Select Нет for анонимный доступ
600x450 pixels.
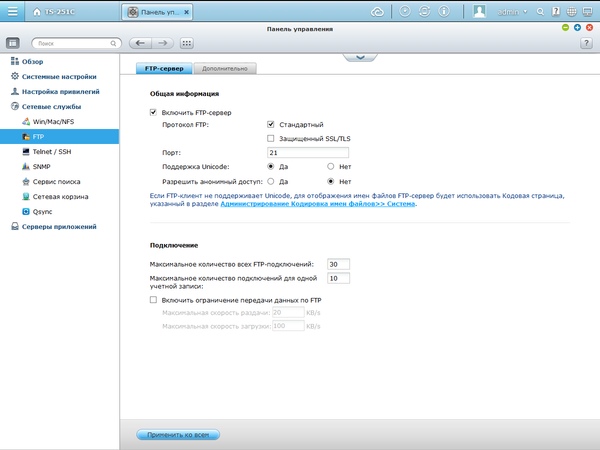tap(330, 181)
